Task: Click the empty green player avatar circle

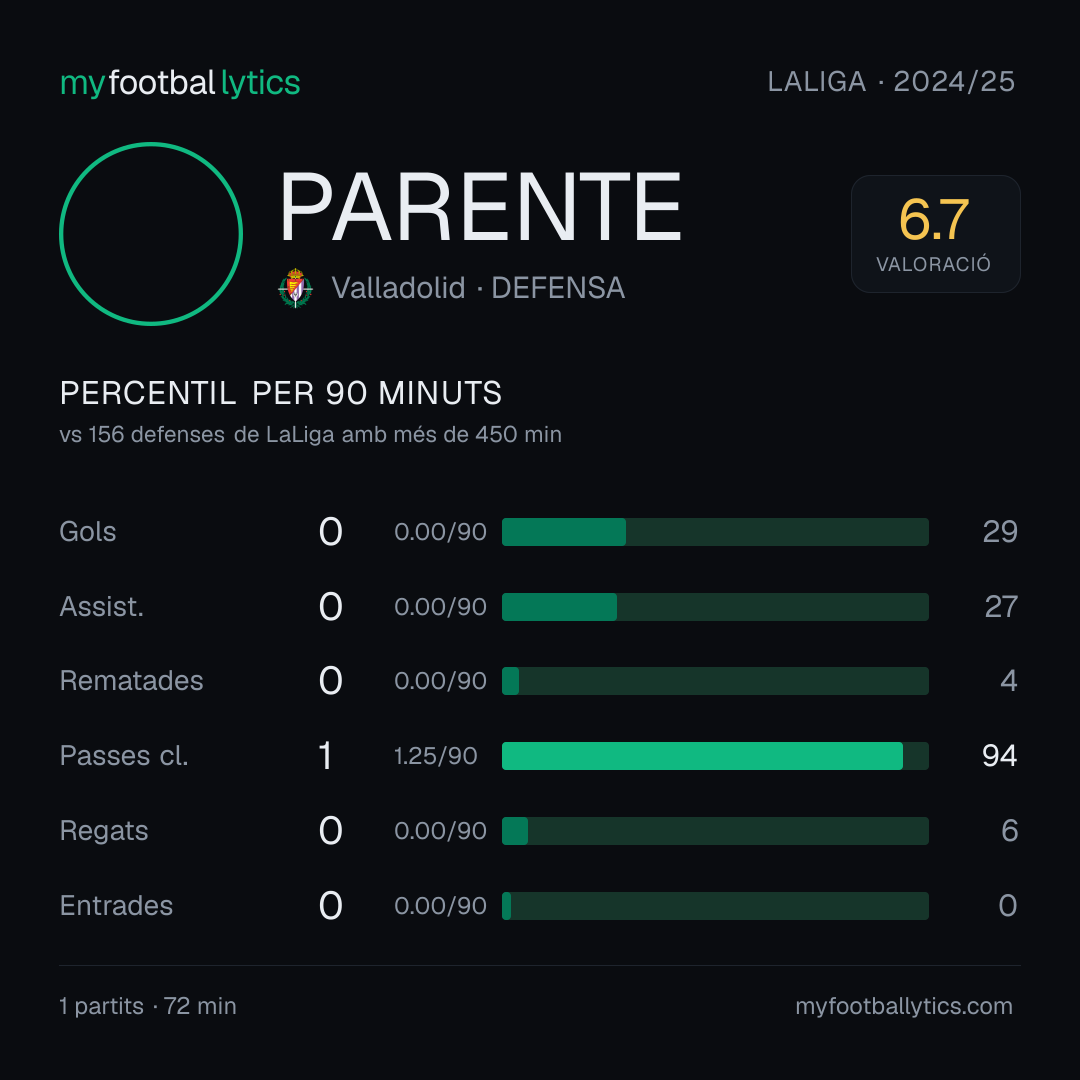Action: click(x=151, y=233)
